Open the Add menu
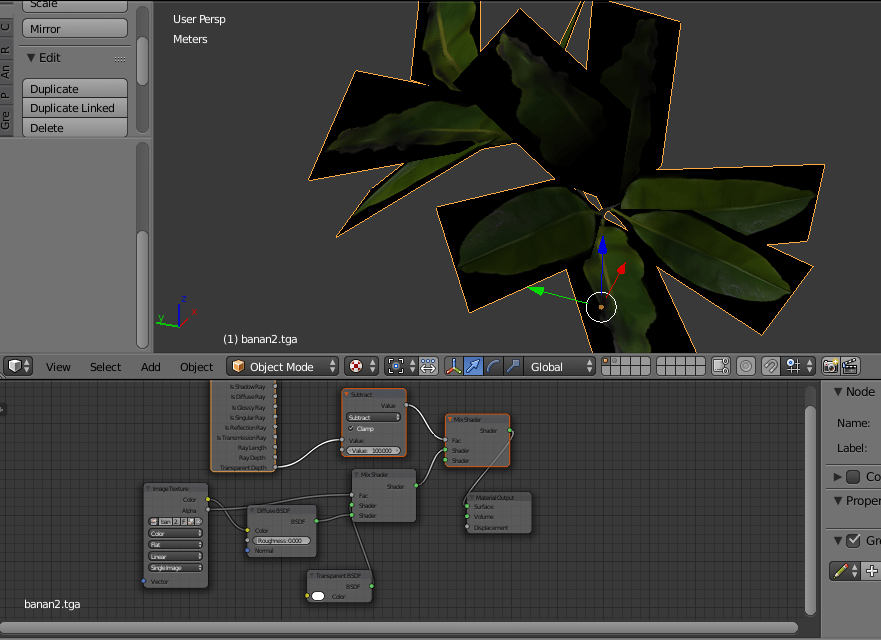Image resolution: width=881 pixels, height=640 pixels. coord(151,367)
